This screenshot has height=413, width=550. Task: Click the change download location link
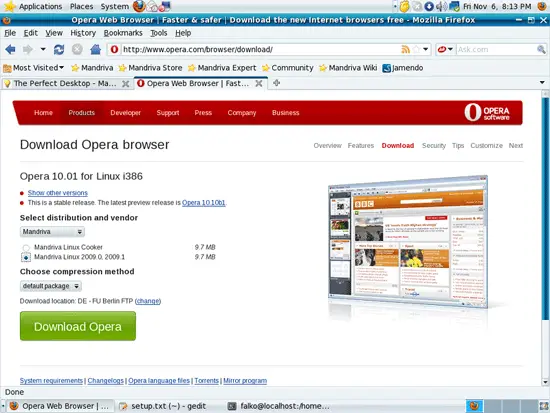click(148, 301)
